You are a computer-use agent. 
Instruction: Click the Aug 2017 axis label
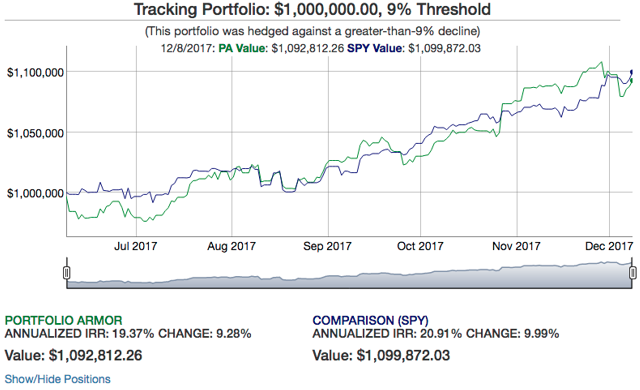[231, 246]
